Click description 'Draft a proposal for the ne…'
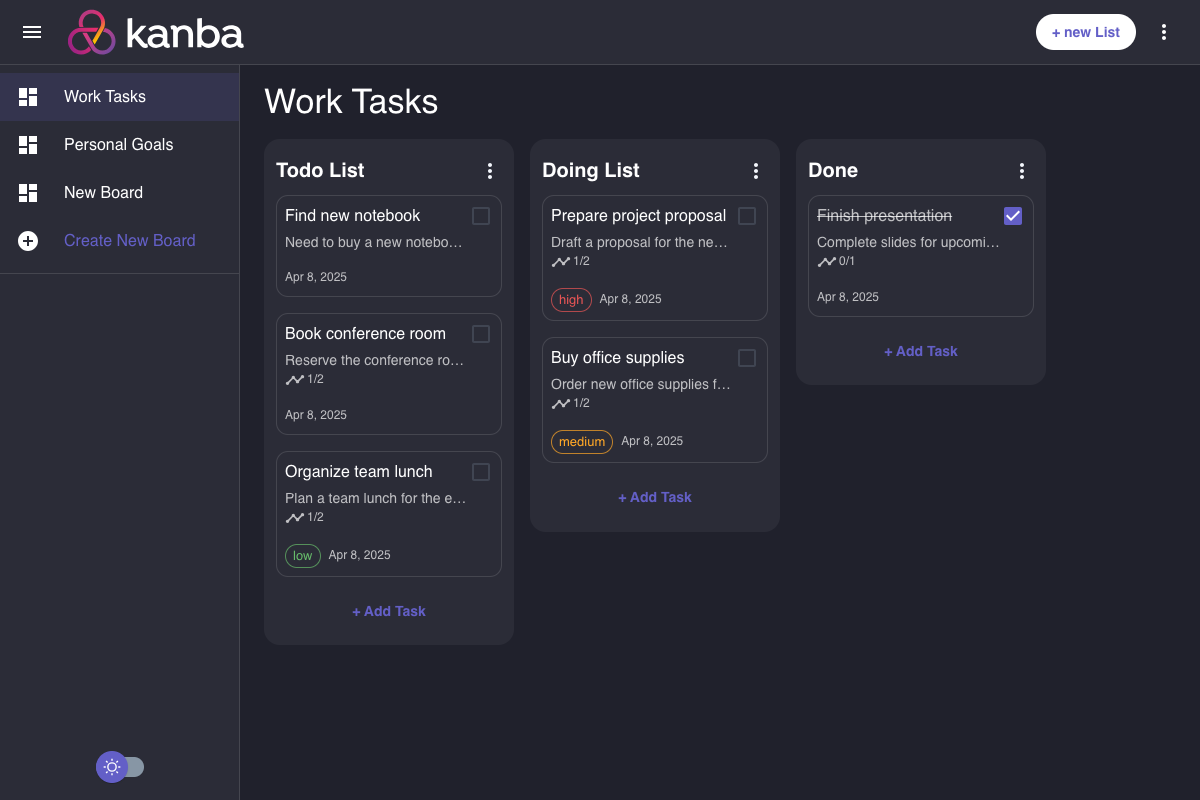 640,242
